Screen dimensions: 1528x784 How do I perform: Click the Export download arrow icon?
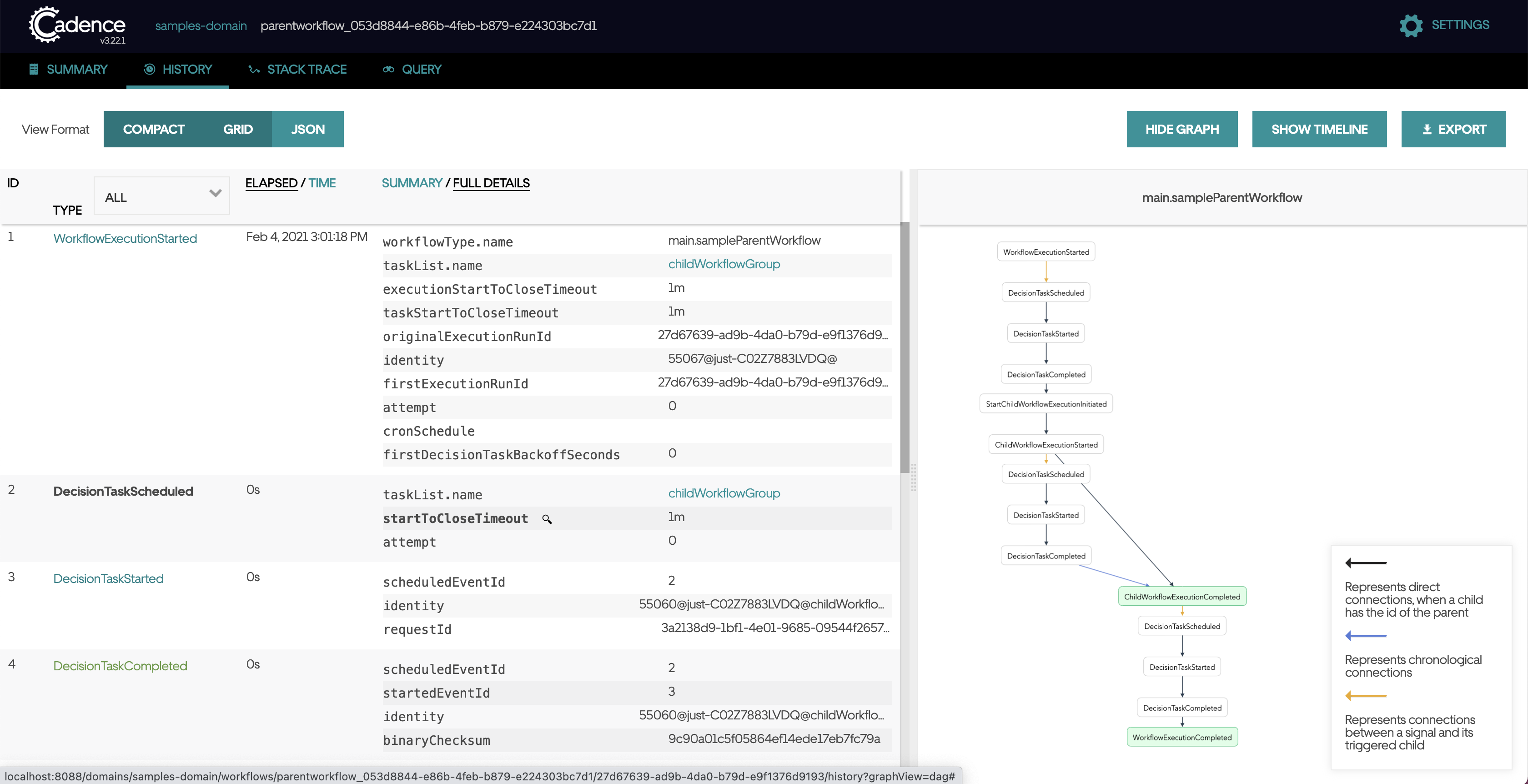coord(1427,129)
